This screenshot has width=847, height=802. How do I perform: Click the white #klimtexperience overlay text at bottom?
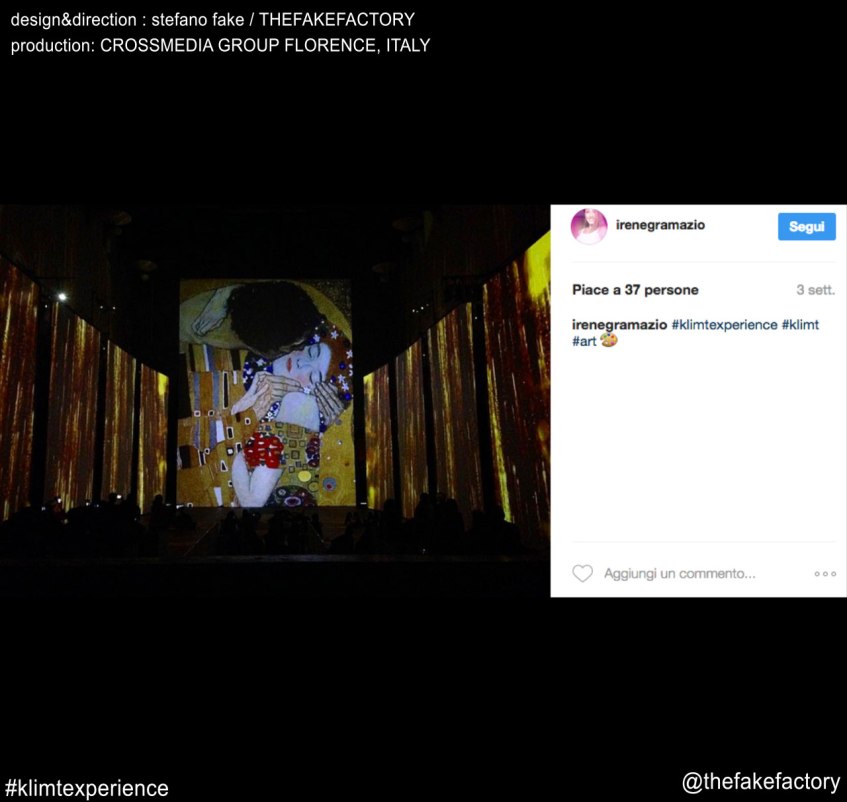click(x=87, y=788)
